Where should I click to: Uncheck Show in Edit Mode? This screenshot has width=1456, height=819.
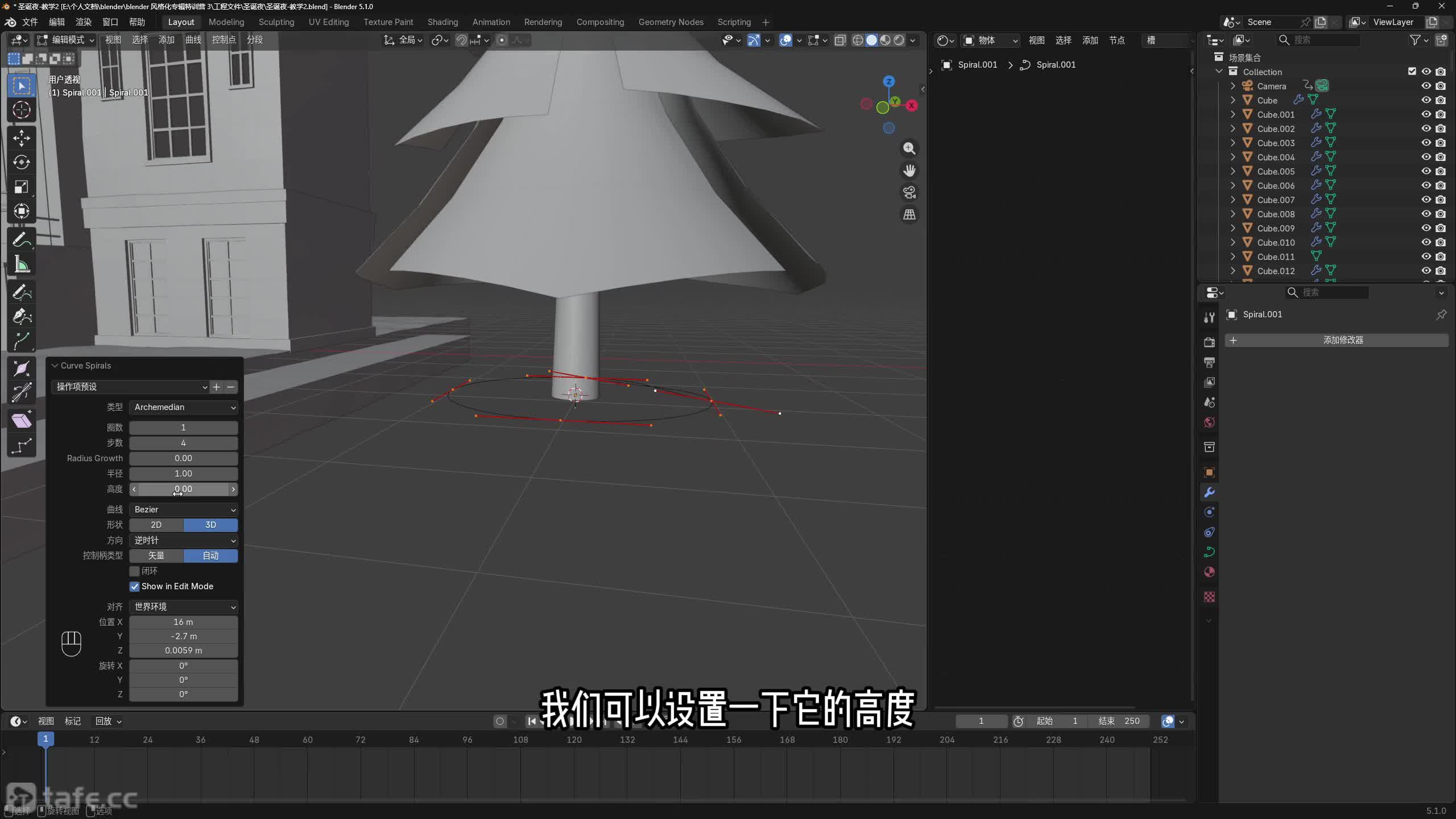[135, 586]
